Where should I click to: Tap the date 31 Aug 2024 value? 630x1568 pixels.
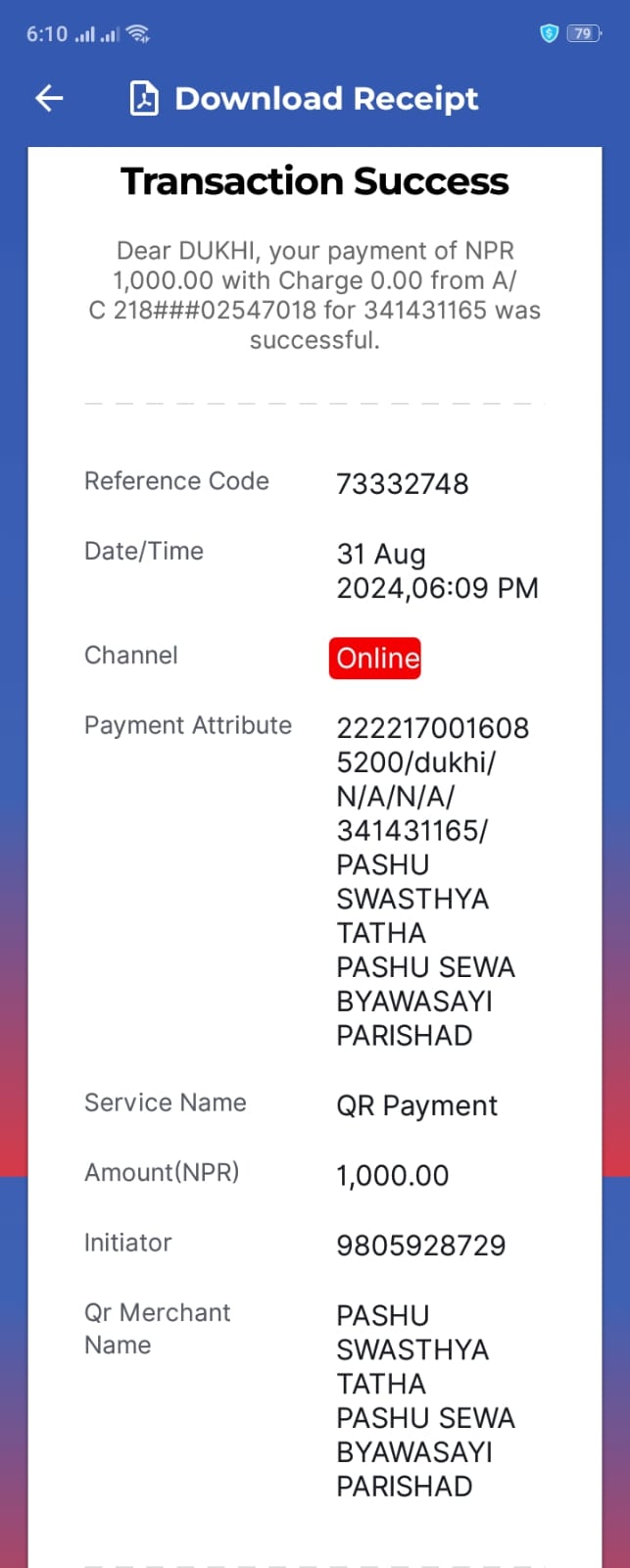pos(438,570)
